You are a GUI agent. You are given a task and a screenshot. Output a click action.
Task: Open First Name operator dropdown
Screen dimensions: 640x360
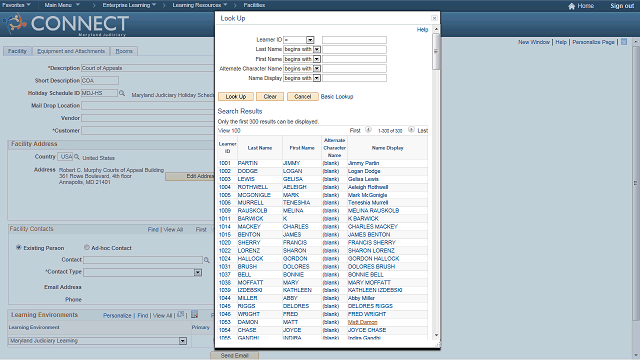point(317,59)
